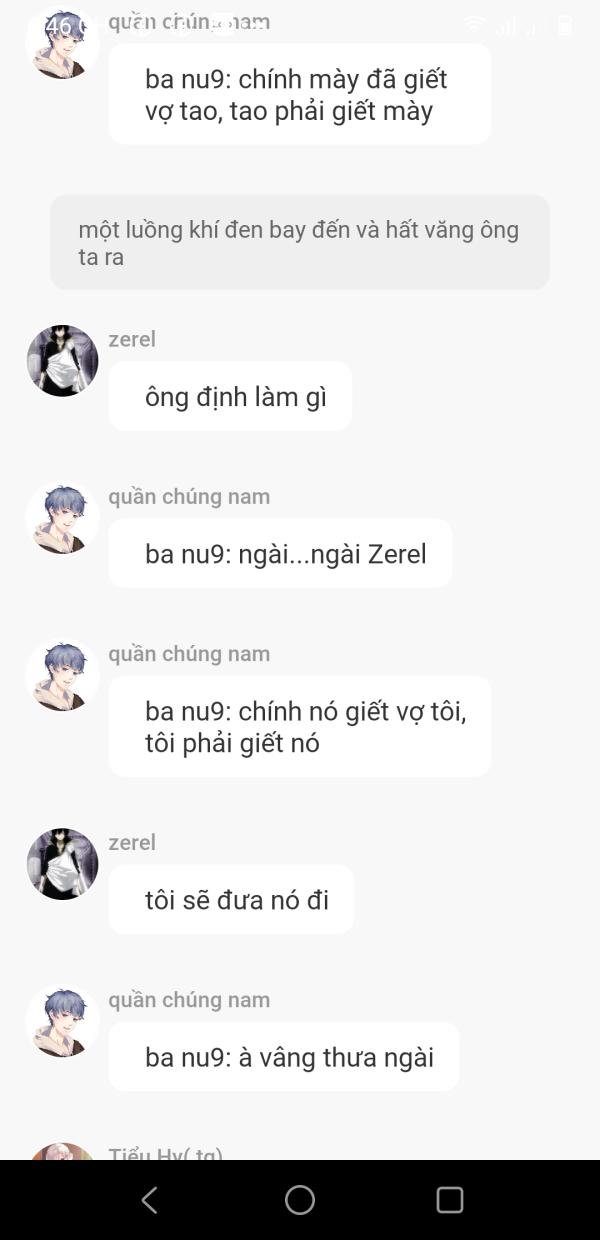600x1240 pixels.
Task: Tap zerel's avatar beside "tôi sẽ đưa nó đi"
Action: point(62,864)
